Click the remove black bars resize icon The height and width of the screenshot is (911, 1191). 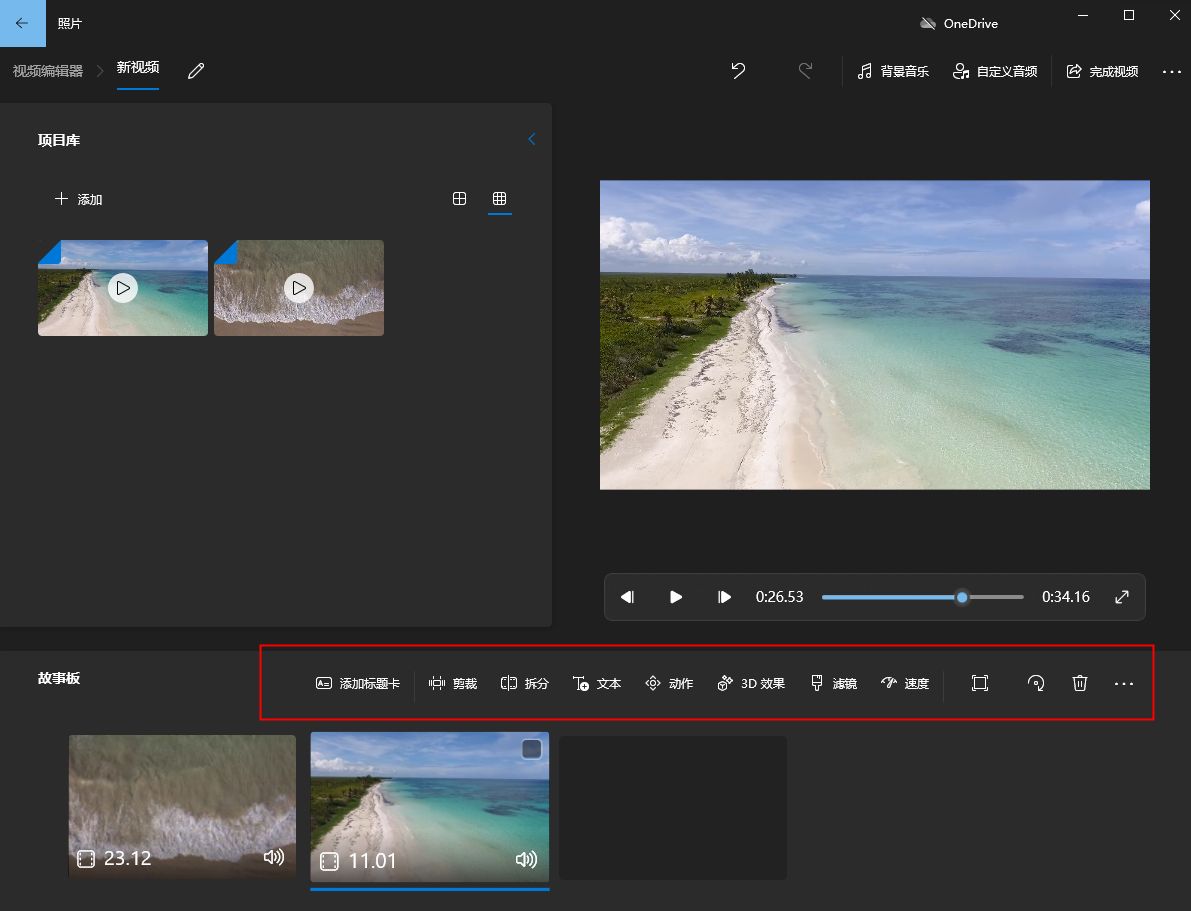979,683
